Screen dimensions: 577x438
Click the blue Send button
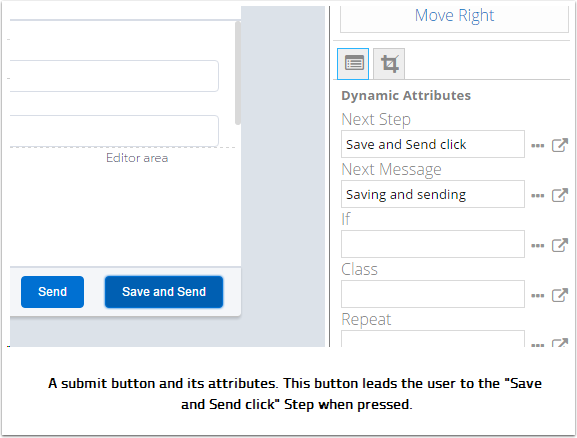coord(52,292)
